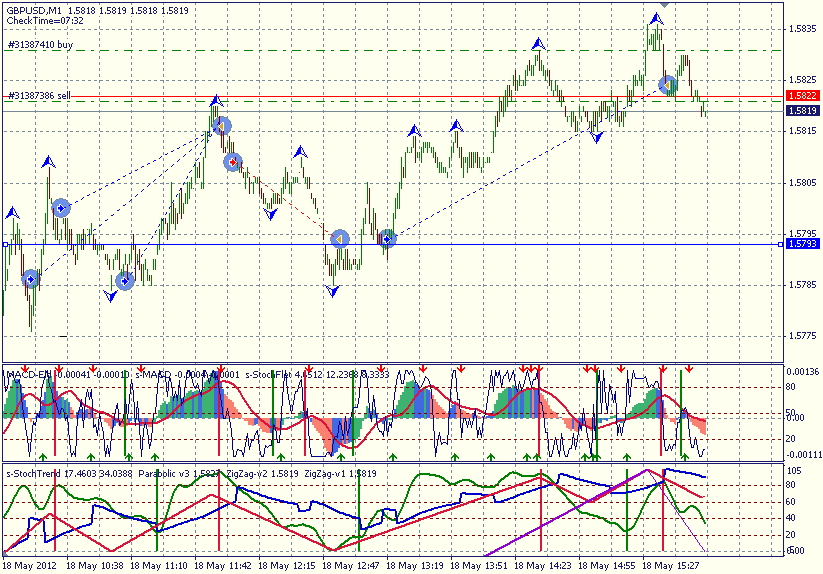Viewport: 823px width, 574px height.
Task: Click blue-arrow open marker on blue horizontal line
Action: (387, 239)
